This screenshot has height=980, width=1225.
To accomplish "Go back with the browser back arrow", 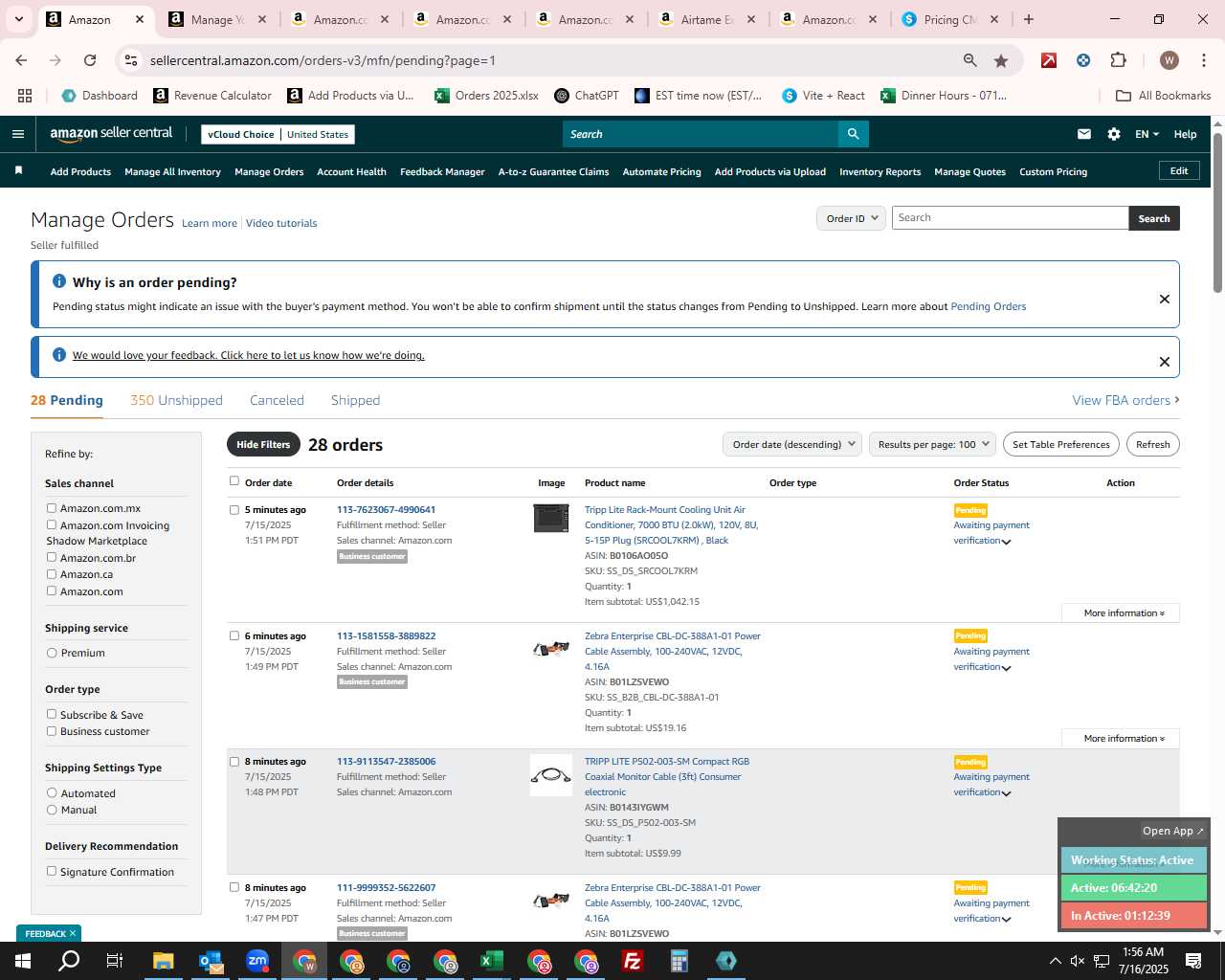I will [21, 60].
